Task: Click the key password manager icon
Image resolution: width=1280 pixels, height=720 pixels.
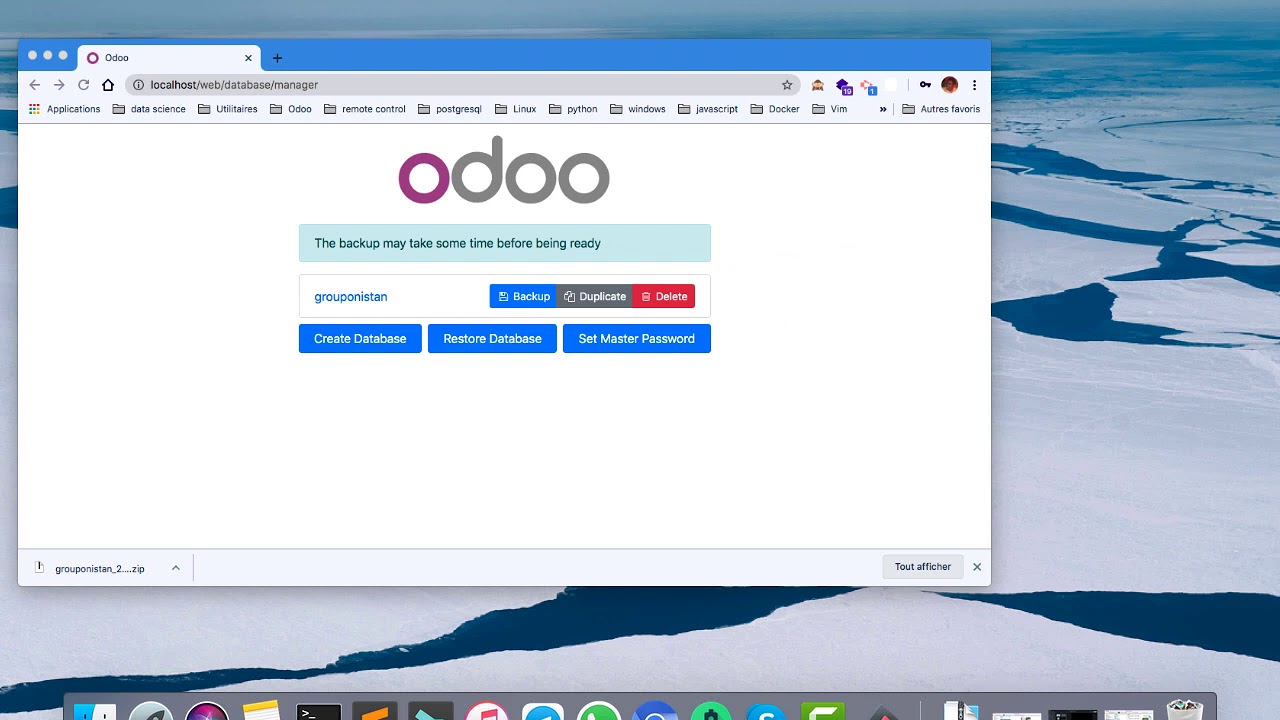Action: pos(926,85)
